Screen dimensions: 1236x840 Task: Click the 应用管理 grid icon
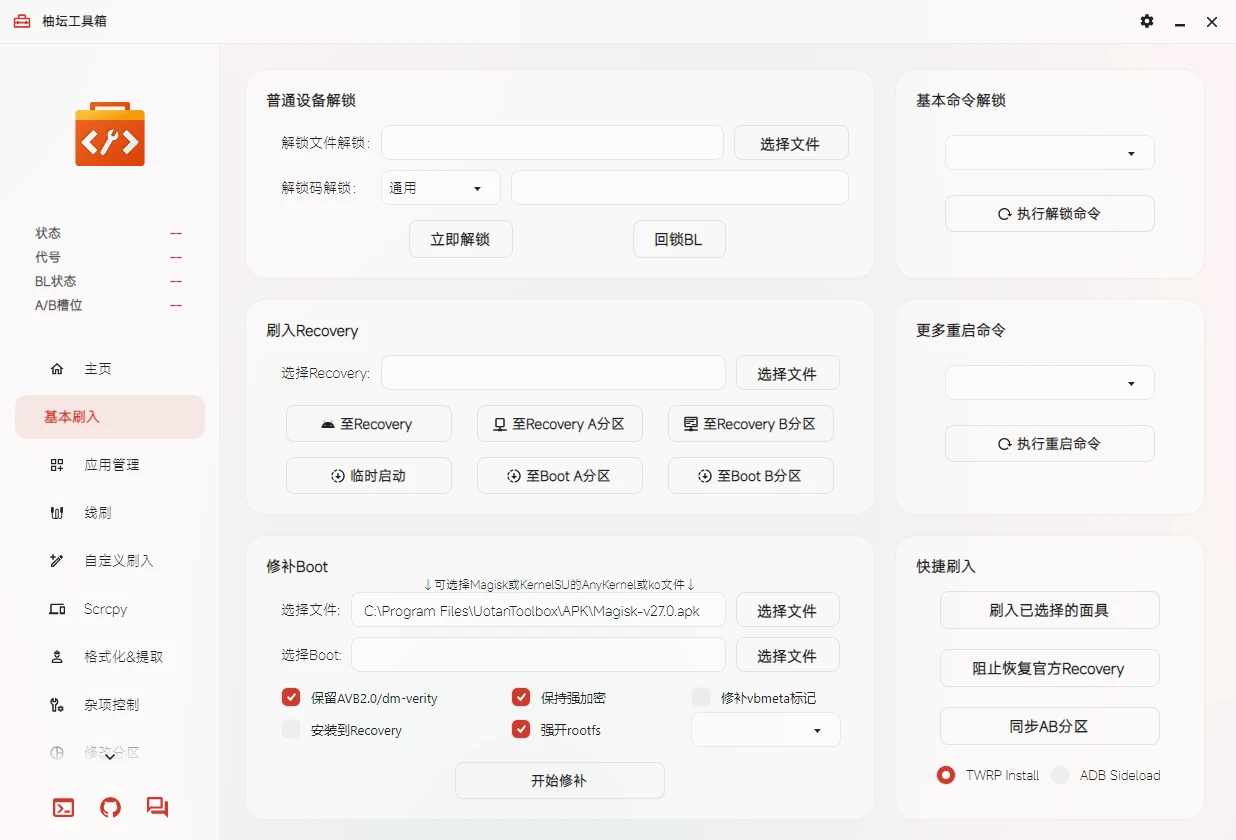pyautogui.click(x=57, y=465)
